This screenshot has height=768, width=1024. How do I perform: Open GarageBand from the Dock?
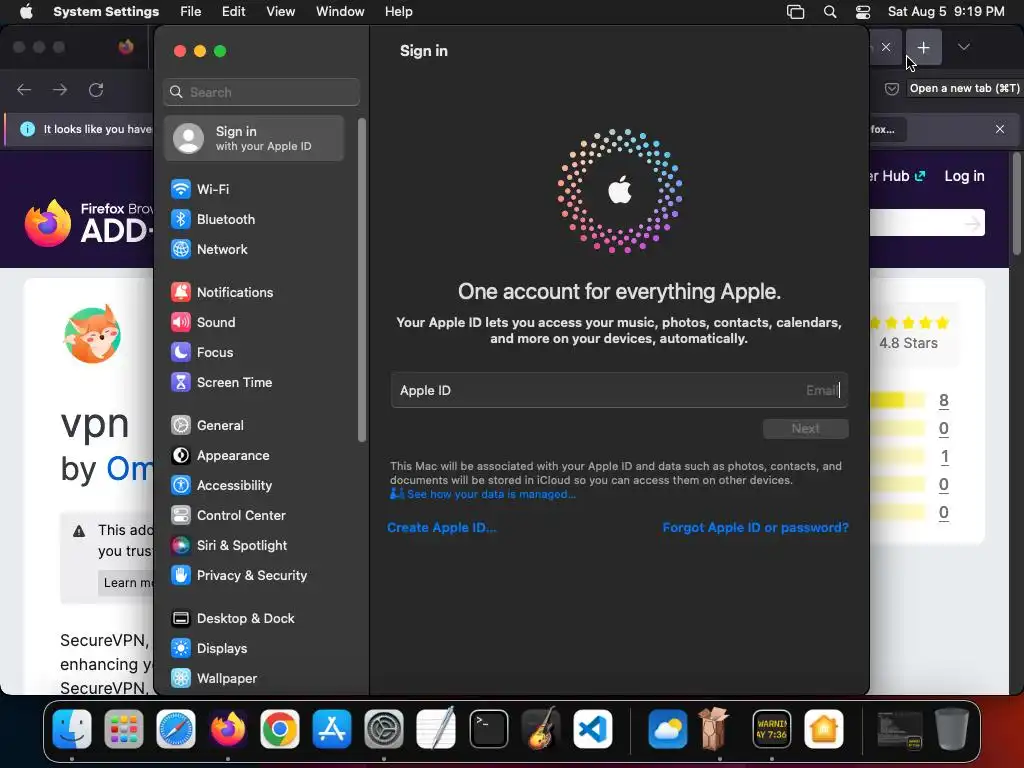click(541, 728)
